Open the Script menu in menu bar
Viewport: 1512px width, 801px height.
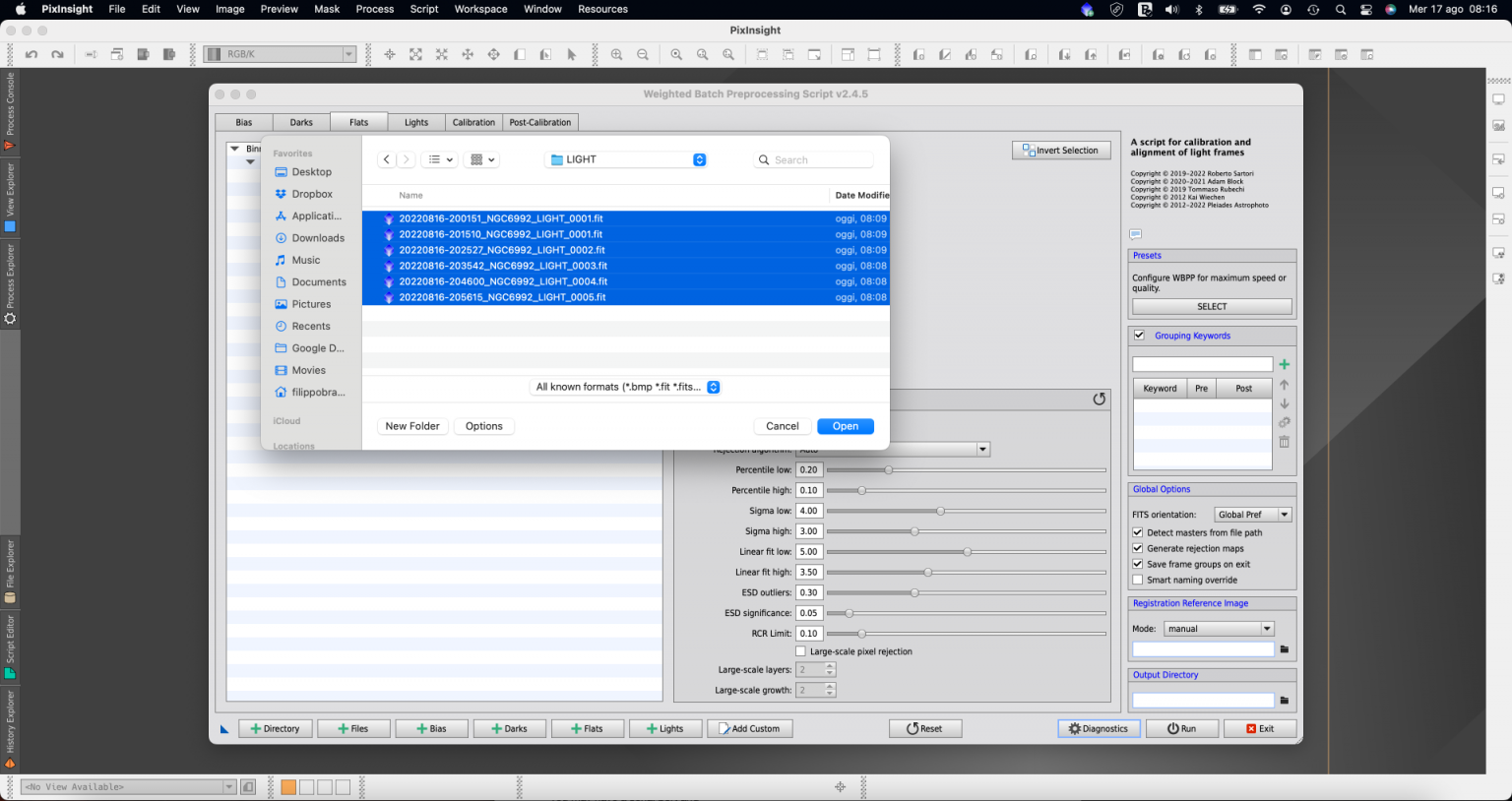[x=424, y=9]
